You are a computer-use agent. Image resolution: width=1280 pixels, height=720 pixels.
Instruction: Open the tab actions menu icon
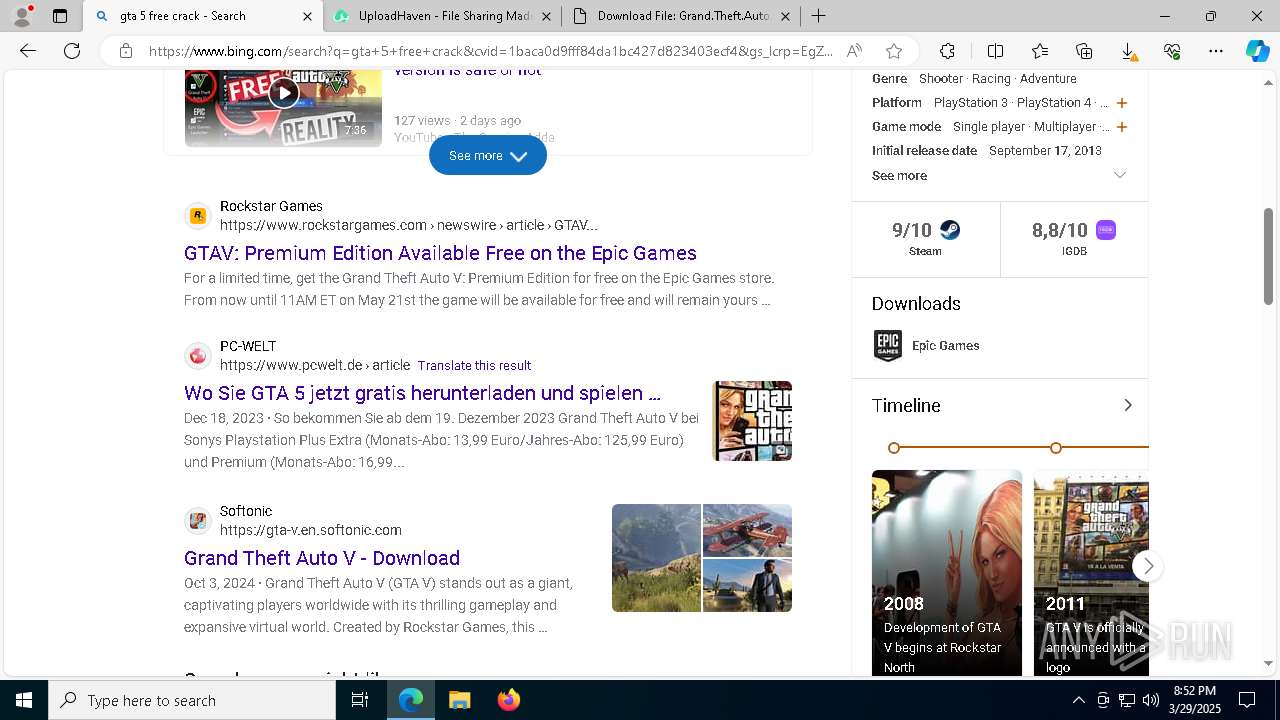pyautogui.click(x=60, y=16)
